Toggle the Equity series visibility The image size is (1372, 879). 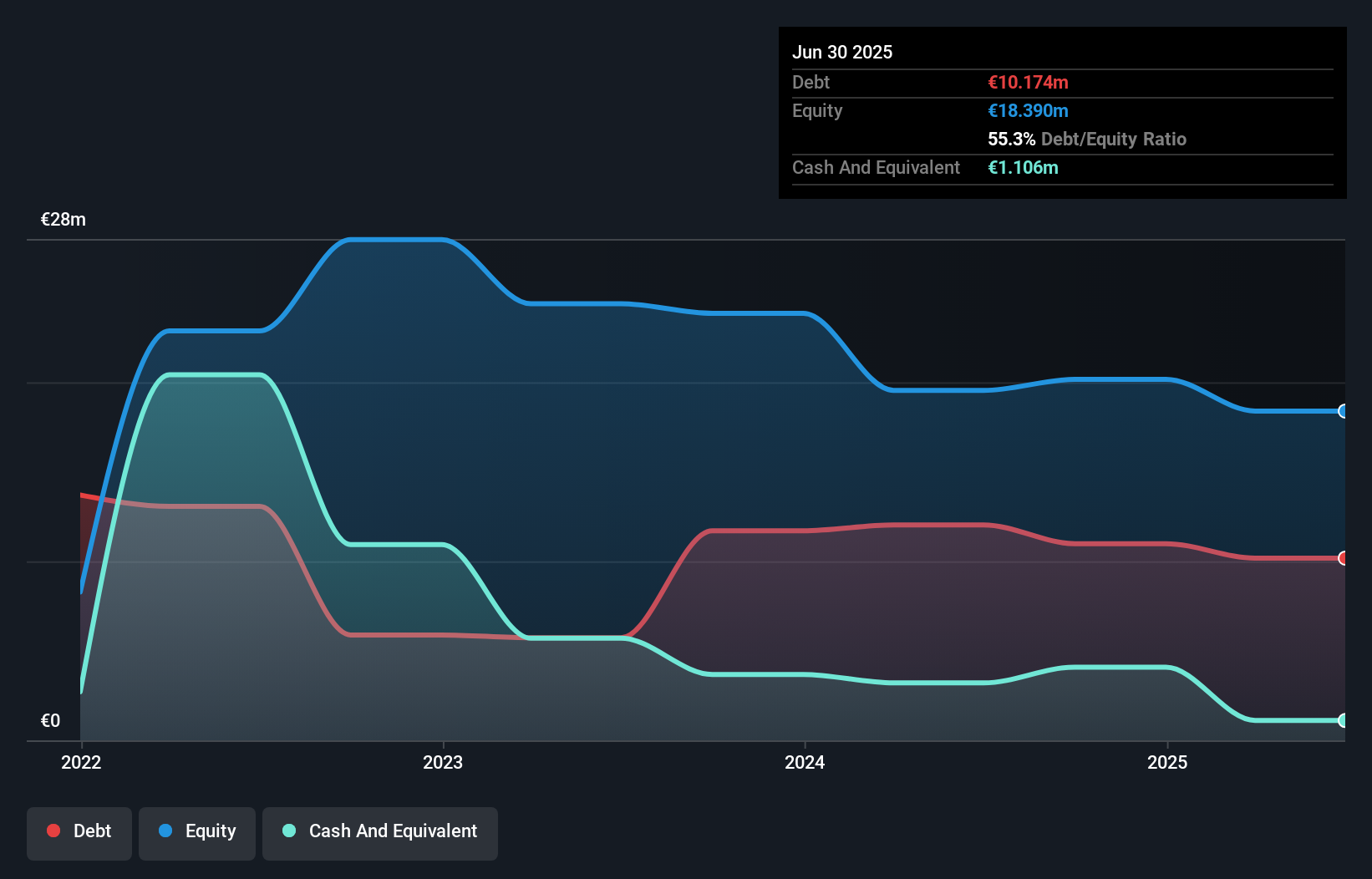pyautogui.click(x=196, y=831)
